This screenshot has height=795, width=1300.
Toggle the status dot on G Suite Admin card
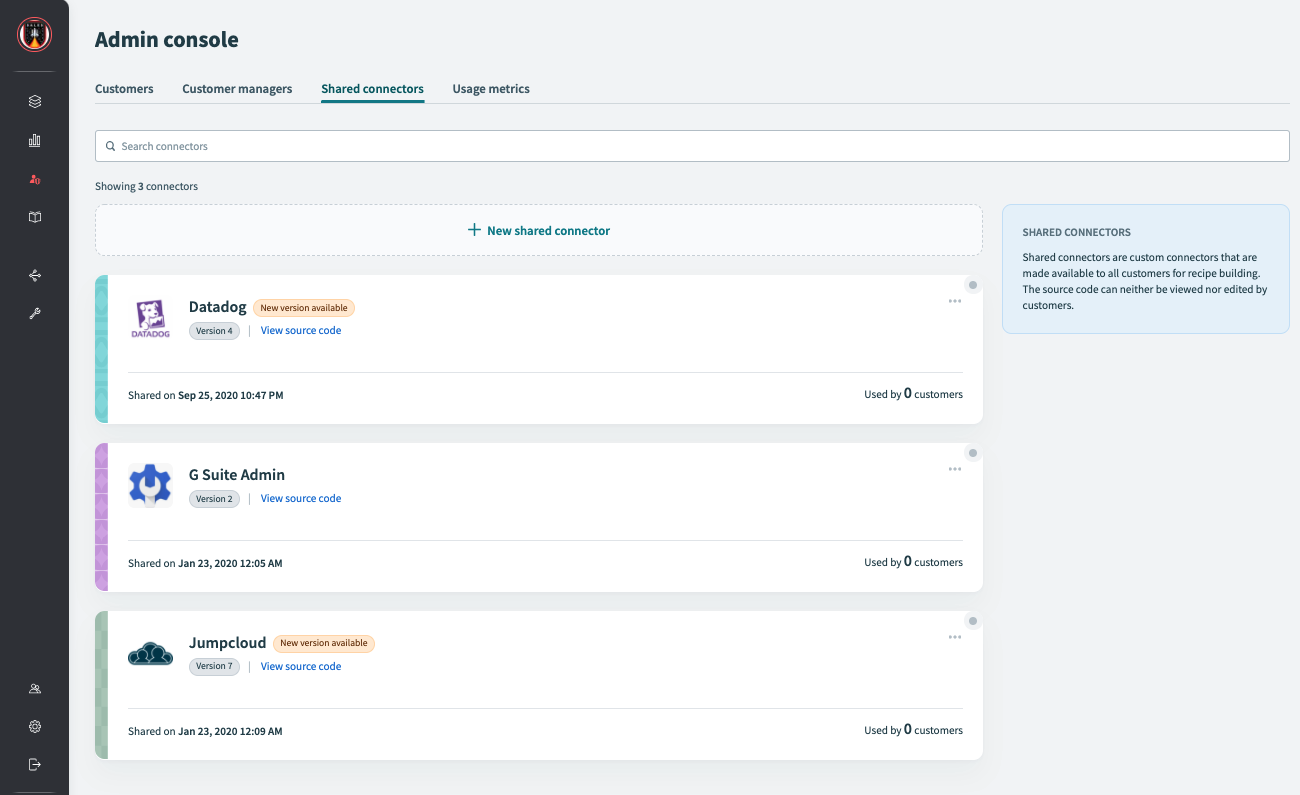973,453
